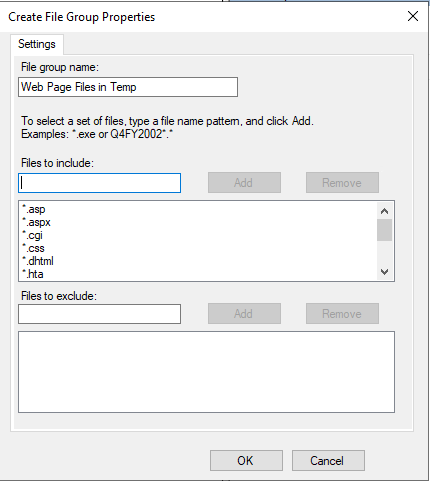Select the *.hta pattern
The width and height of the screenshot is (430, 481).
tap(33, 274)
